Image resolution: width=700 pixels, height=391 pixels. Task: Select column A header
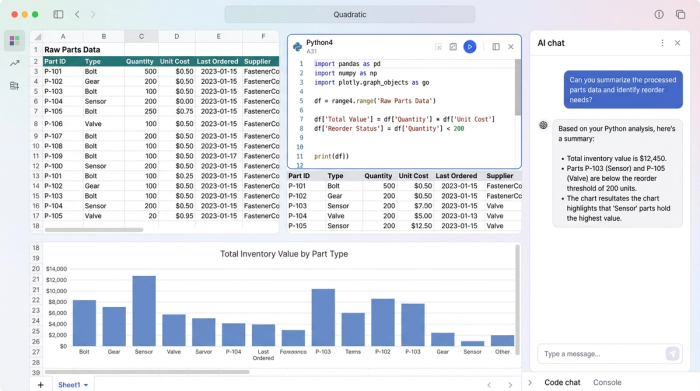point(63,37)
